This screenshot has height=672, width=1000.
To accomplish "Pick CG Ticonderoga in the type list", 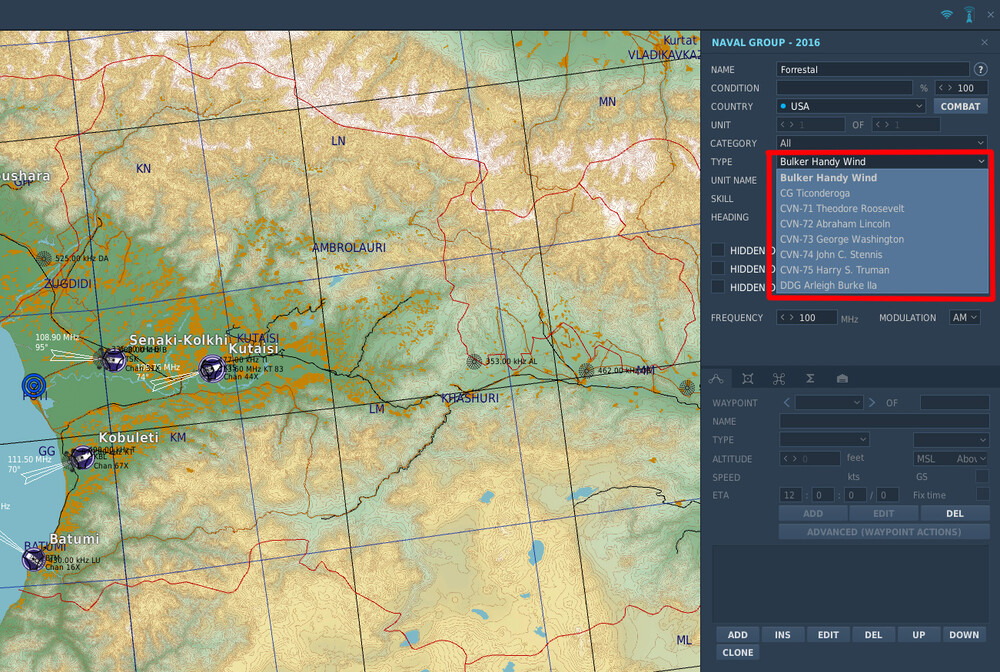I will 815,193.
